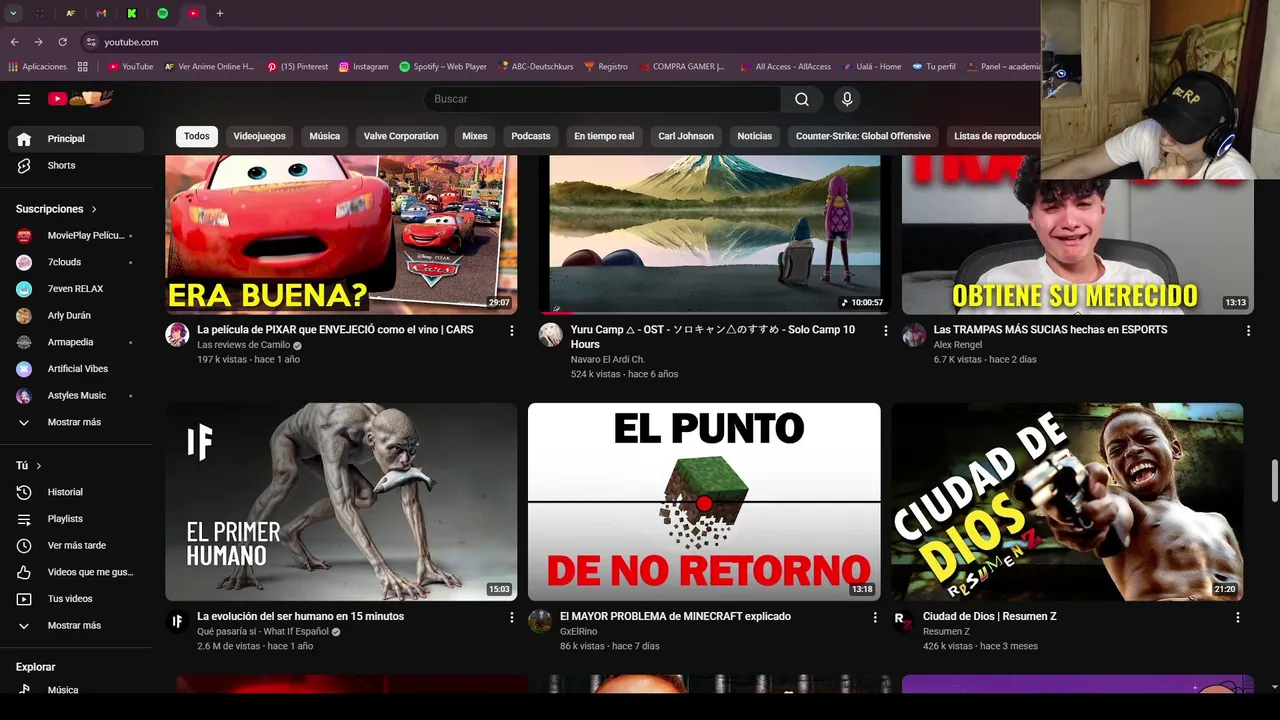Click the page vertical scrollbar thumb
The image size is (1280, 720).
[1274, 481]
